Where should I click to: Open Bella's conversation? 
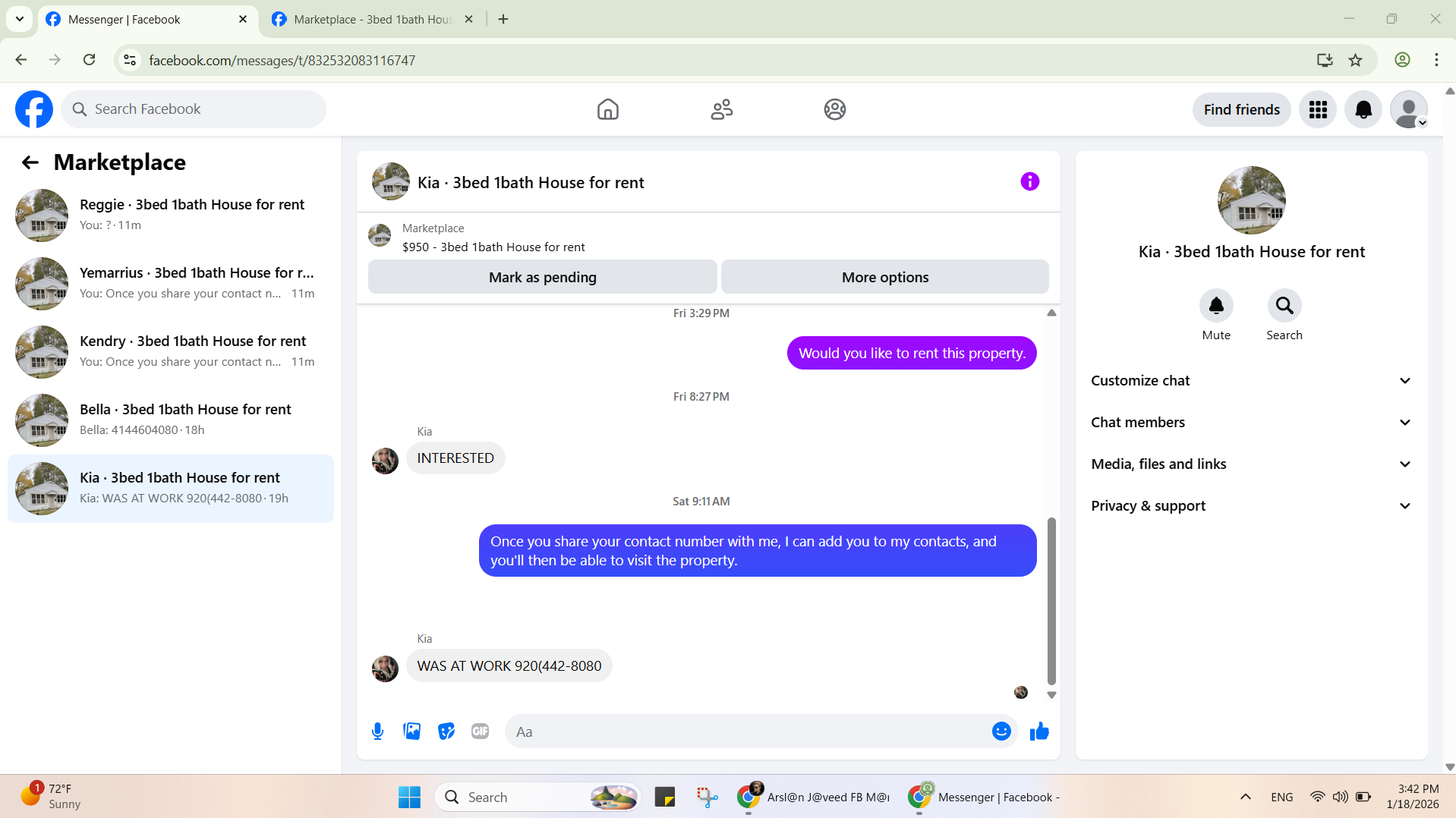coord(171,420)
